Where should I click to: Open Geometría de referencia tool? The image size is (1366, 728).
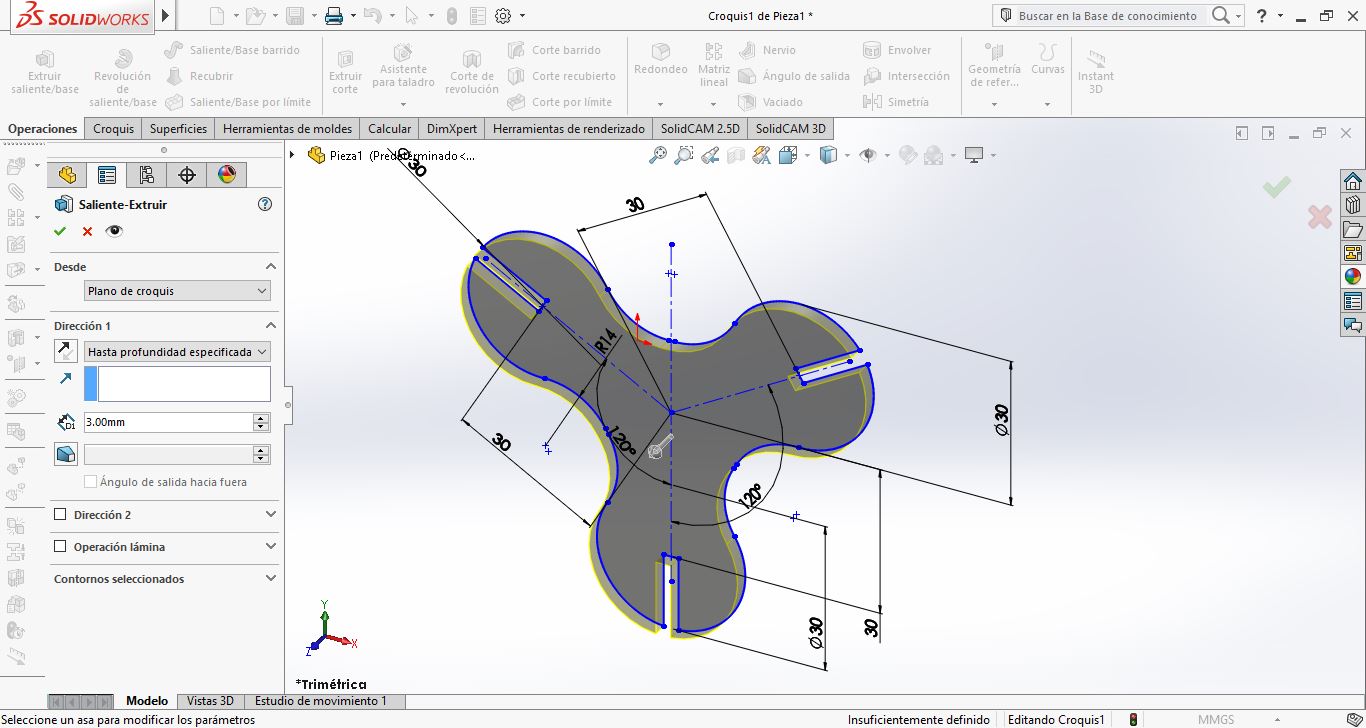994,66
